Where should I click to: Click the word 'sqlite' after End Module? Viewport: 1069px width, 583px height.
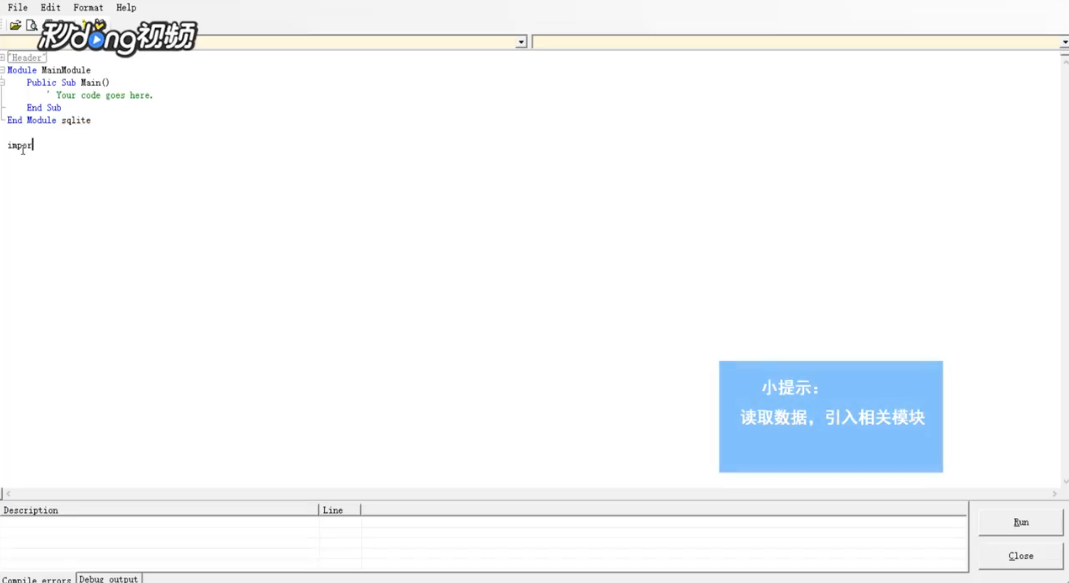(76, 121)
